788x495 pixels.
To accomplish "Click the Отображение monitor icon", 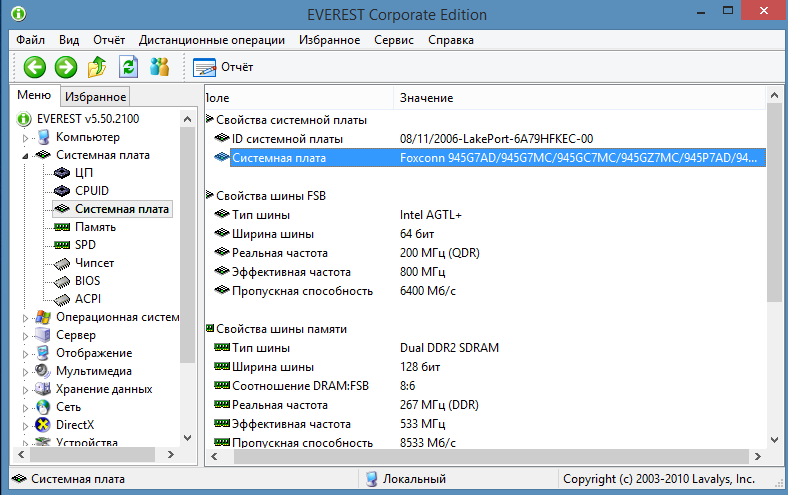I will tap(43, 353).
